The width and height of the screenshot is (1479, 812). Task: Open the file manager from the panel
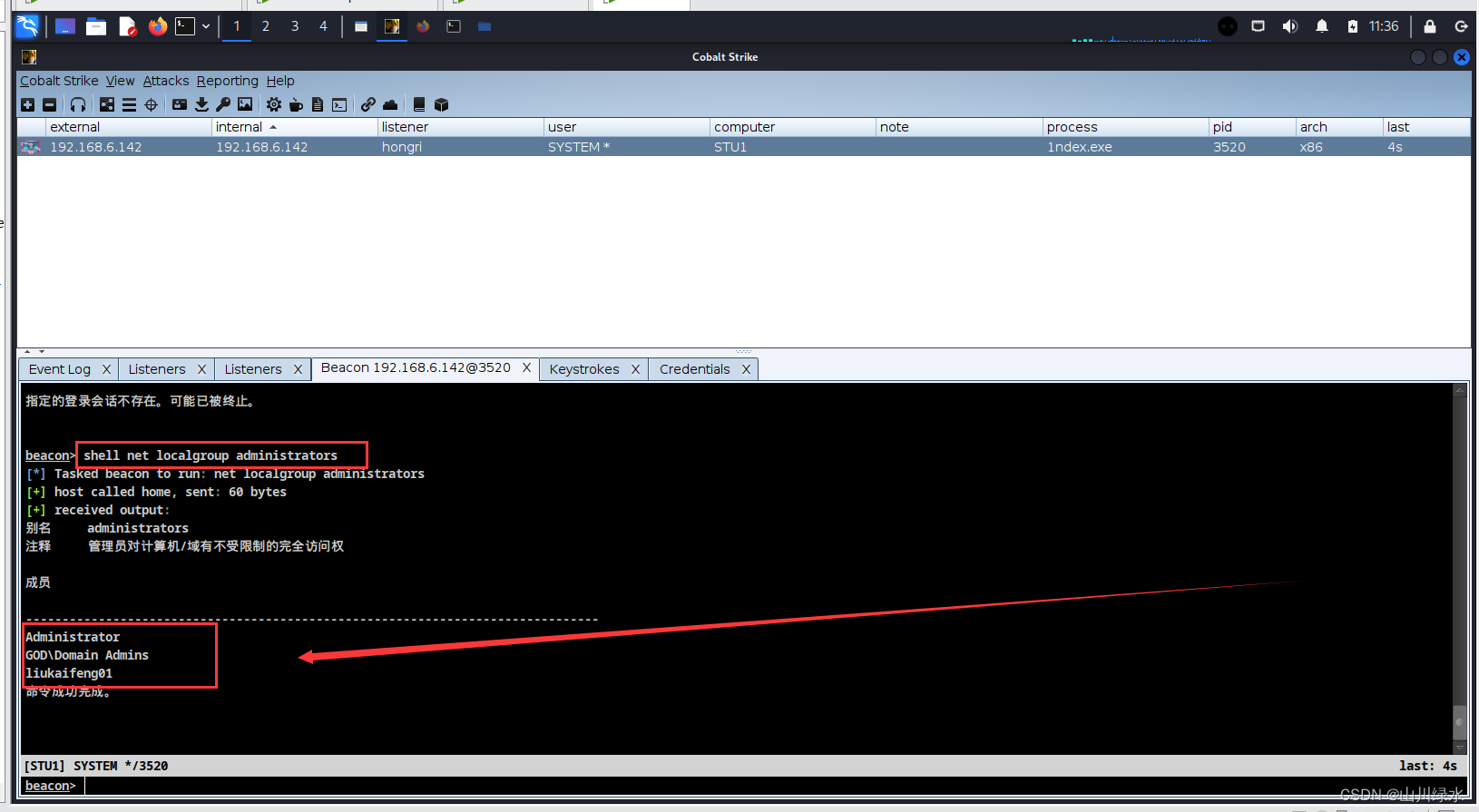point(96,26)
